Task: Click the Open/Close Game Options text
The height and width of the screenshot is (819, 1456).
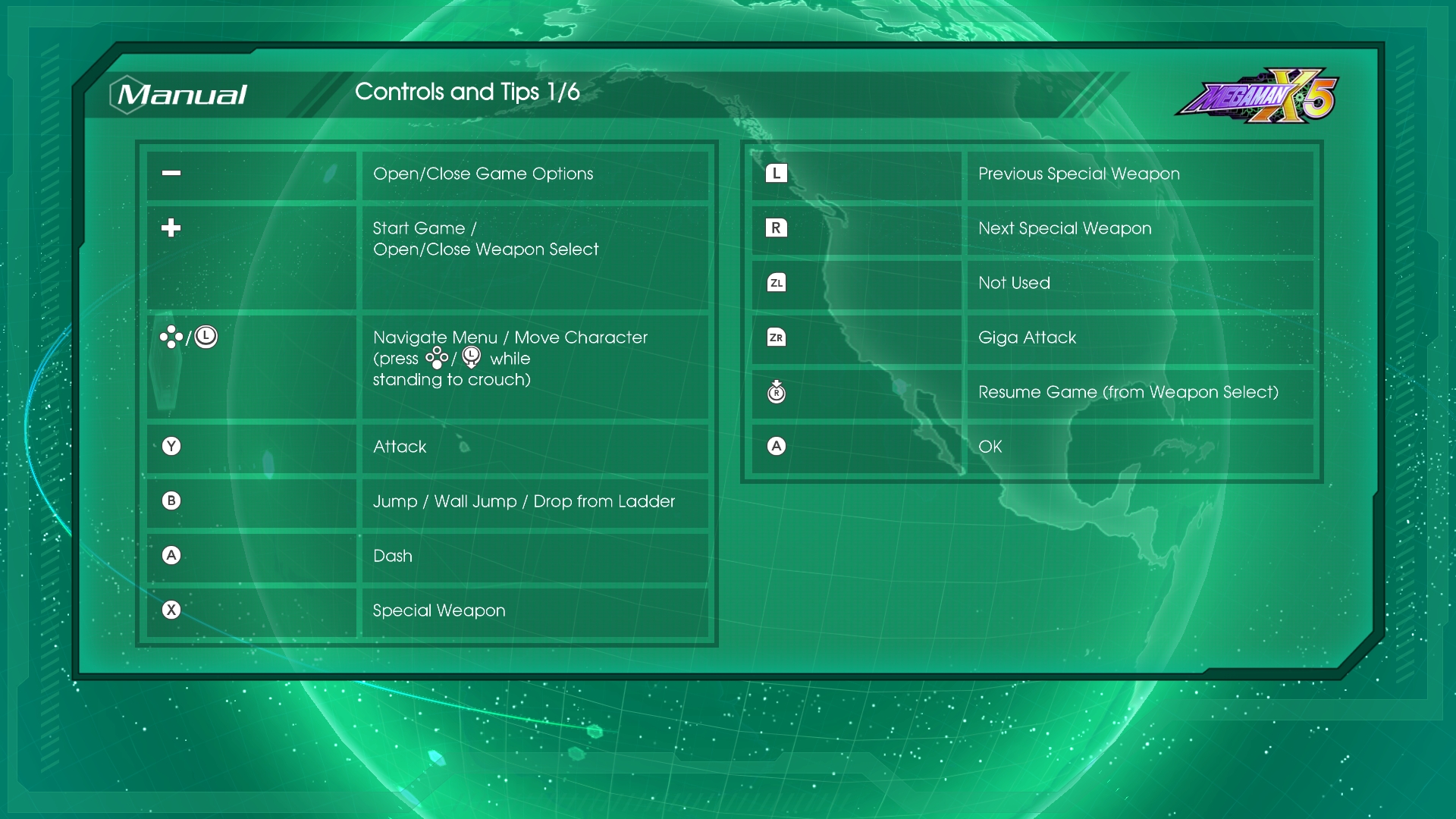Action: (x=483, y=174)
